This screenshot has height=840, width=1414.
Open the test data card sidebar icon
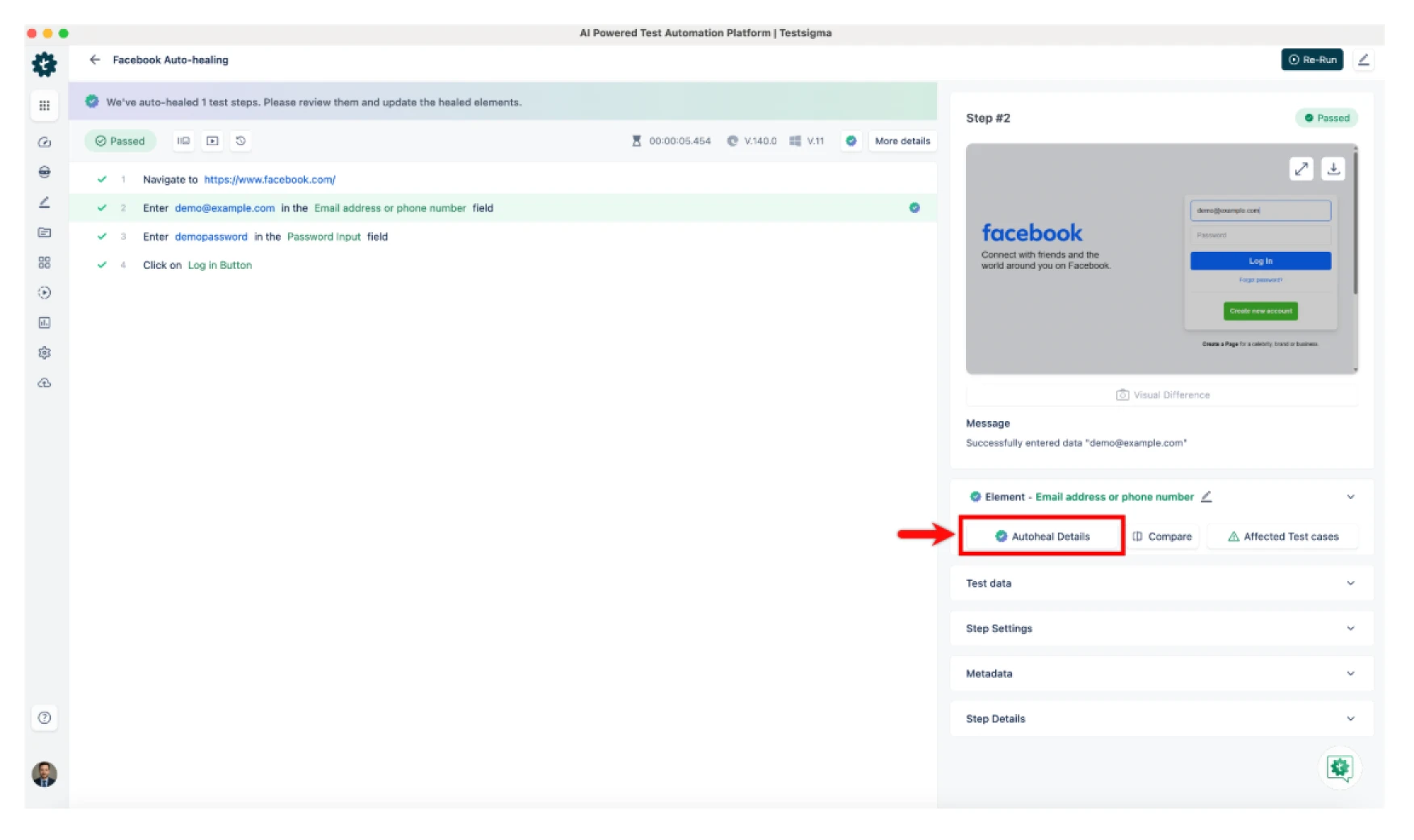(44, 232)
